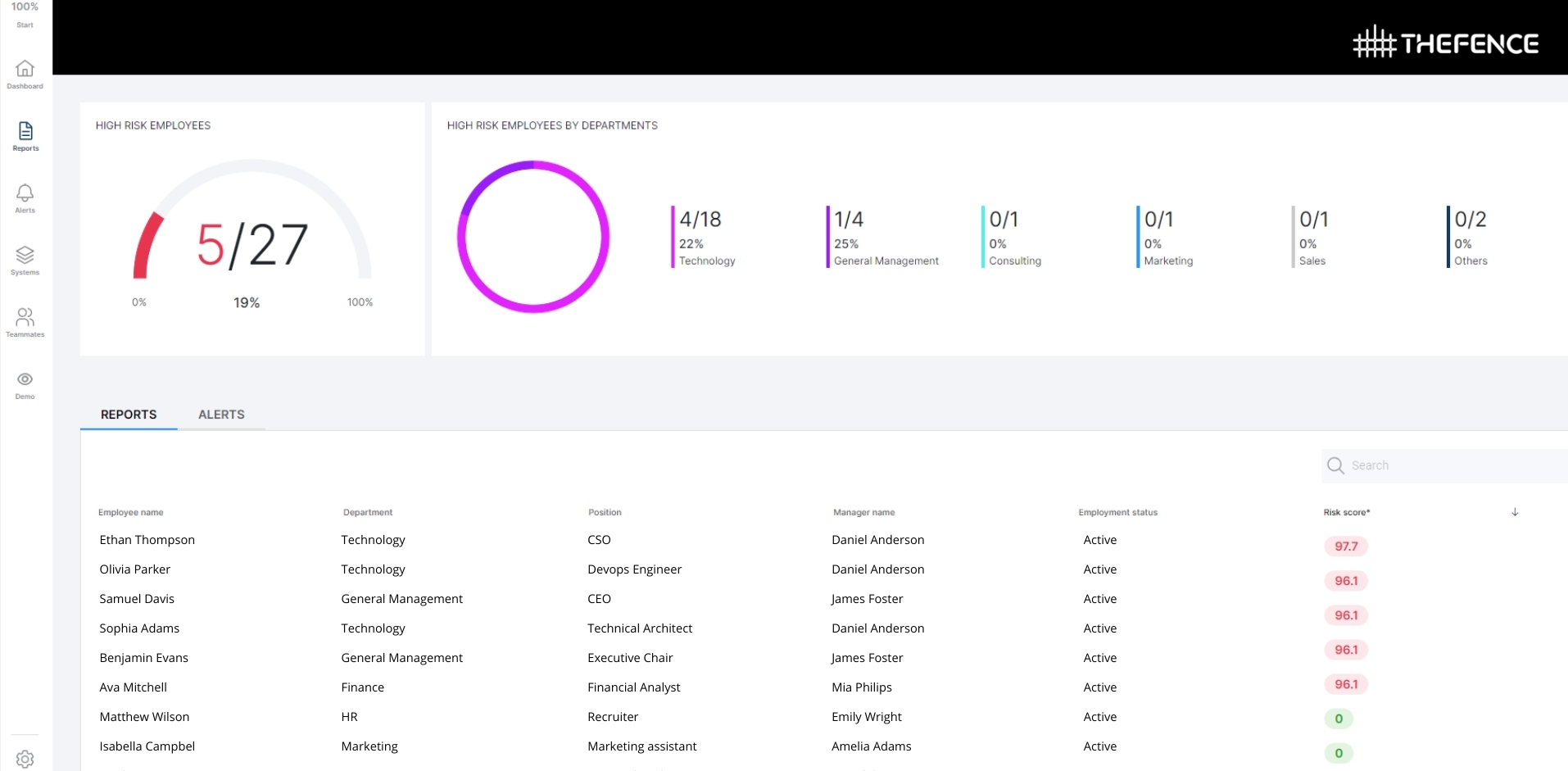The image size is (1568, 771).
Task: Switch to the ALERTS tab
Action: pos(221,415)
